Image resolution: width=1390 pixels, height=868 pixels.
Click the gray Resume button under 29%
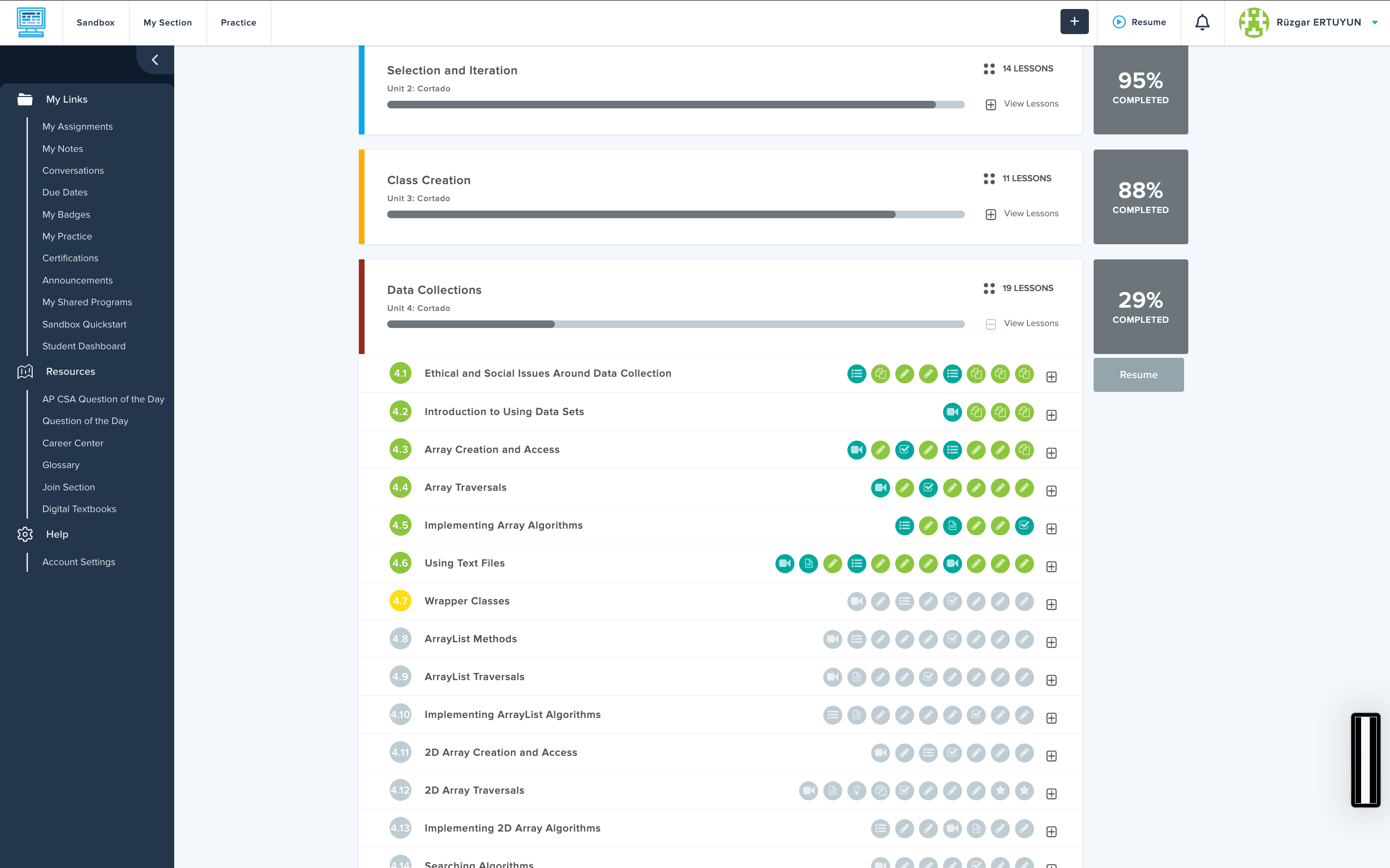[1139, 375]
